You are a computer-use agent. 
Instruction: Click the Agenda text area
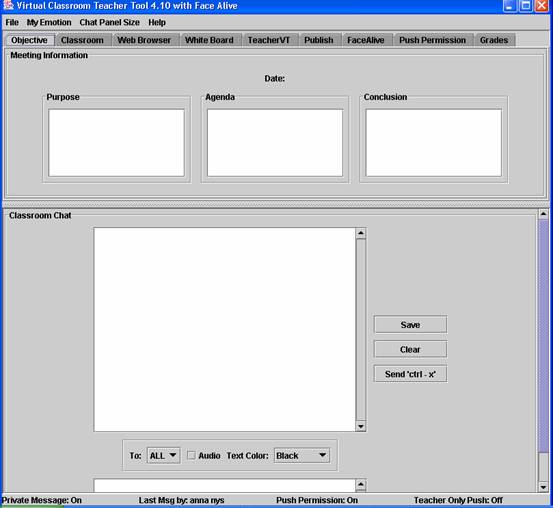(275, 143)
